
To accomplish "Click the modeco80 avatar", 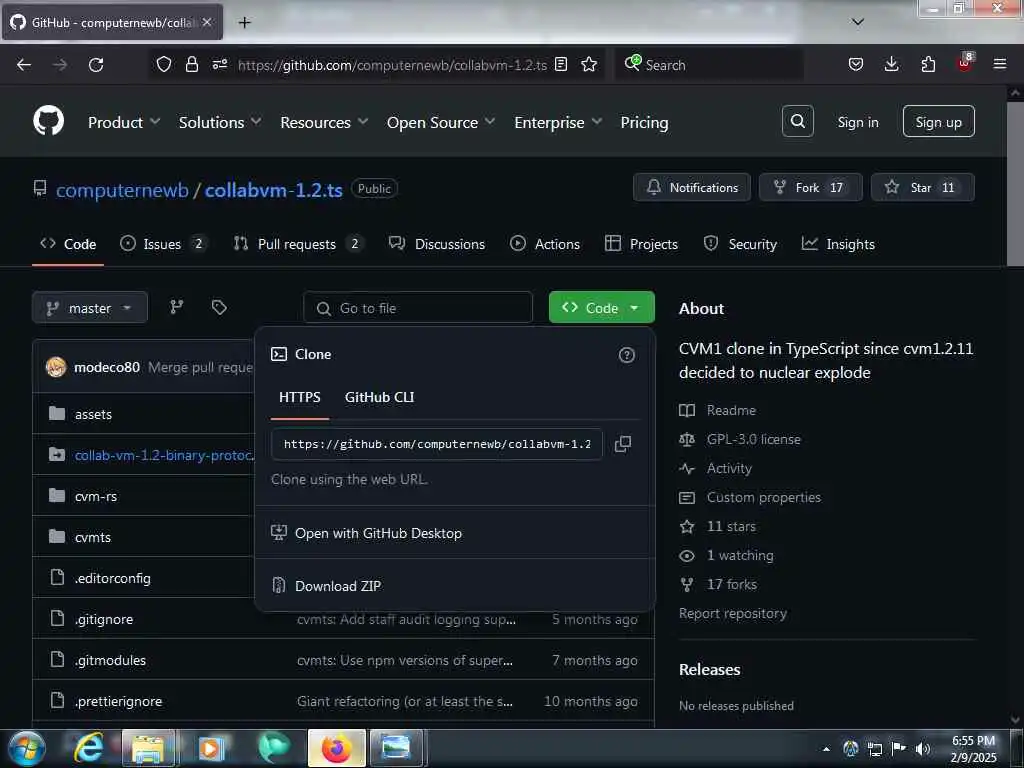I will (56, 367).
